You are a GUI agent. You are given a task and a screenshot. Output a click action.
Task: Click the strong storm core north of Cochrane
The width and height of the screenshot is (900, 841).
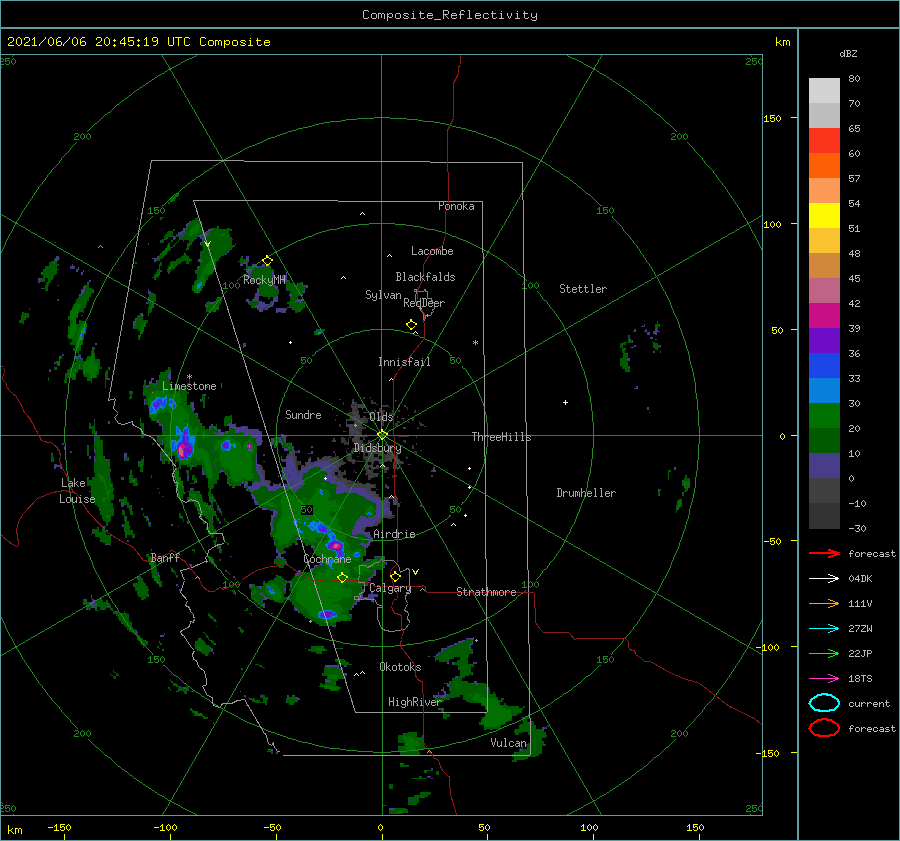[335, 544]
